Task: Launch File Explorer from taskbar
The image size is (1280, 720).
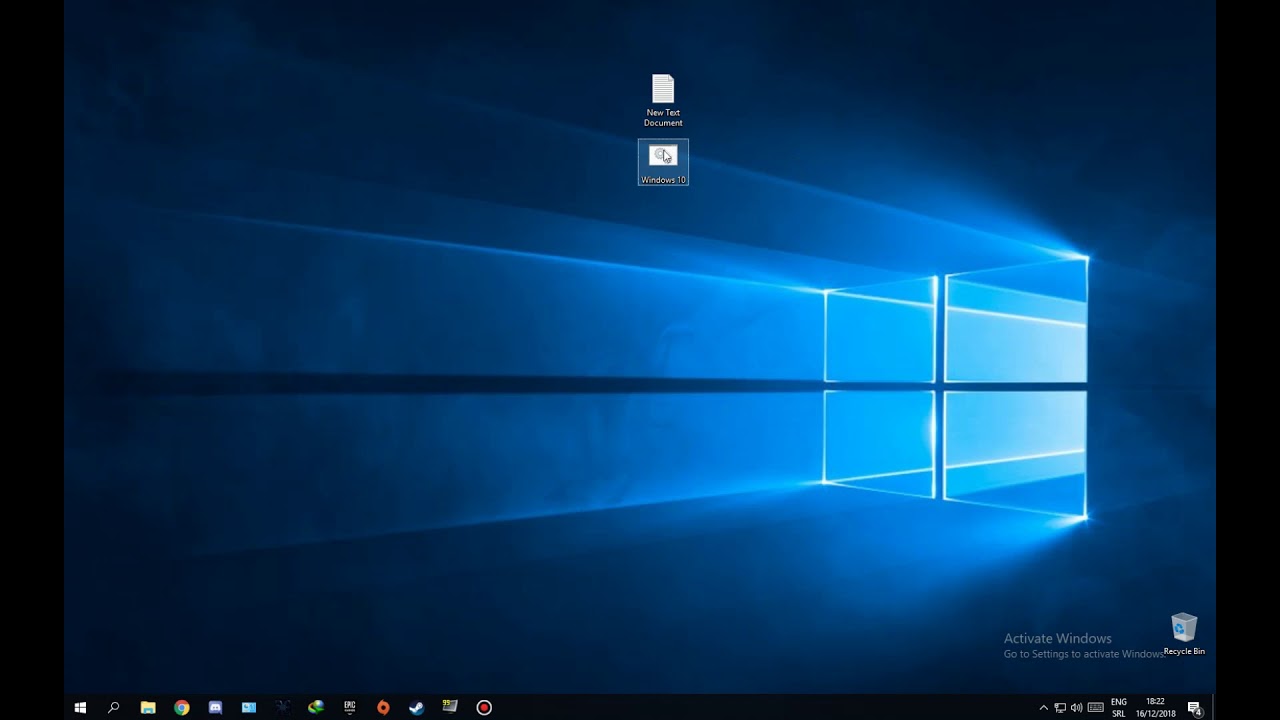Action: [x=148, y=707]
